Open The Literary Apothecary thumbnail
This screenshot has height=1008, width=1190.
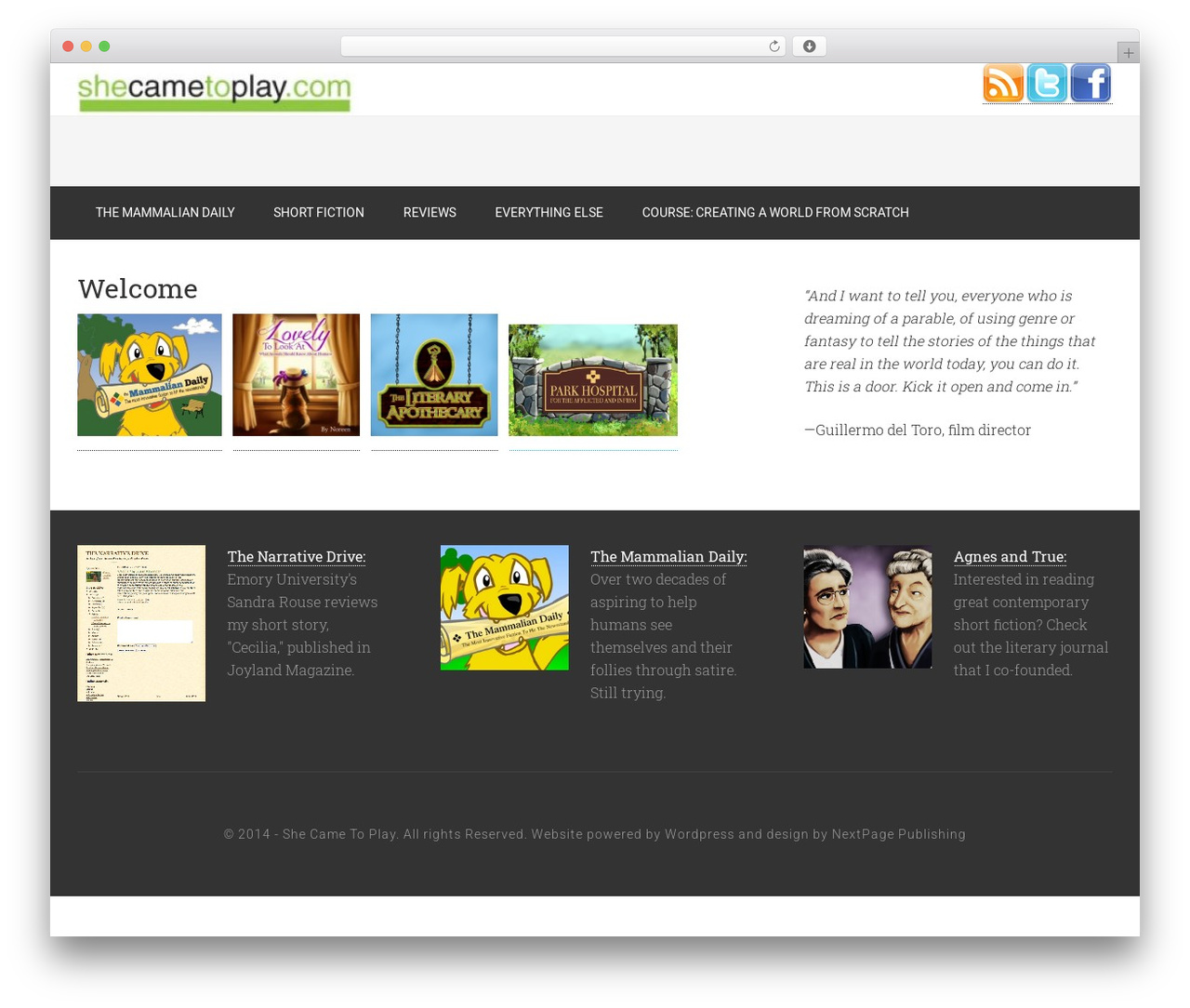coord(434,375)
